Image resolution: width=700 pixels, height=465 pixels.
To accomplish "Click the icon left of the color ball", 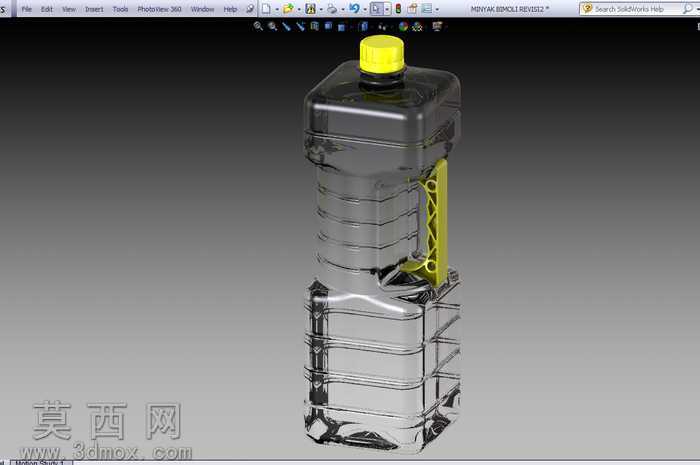I will point(383,27).
